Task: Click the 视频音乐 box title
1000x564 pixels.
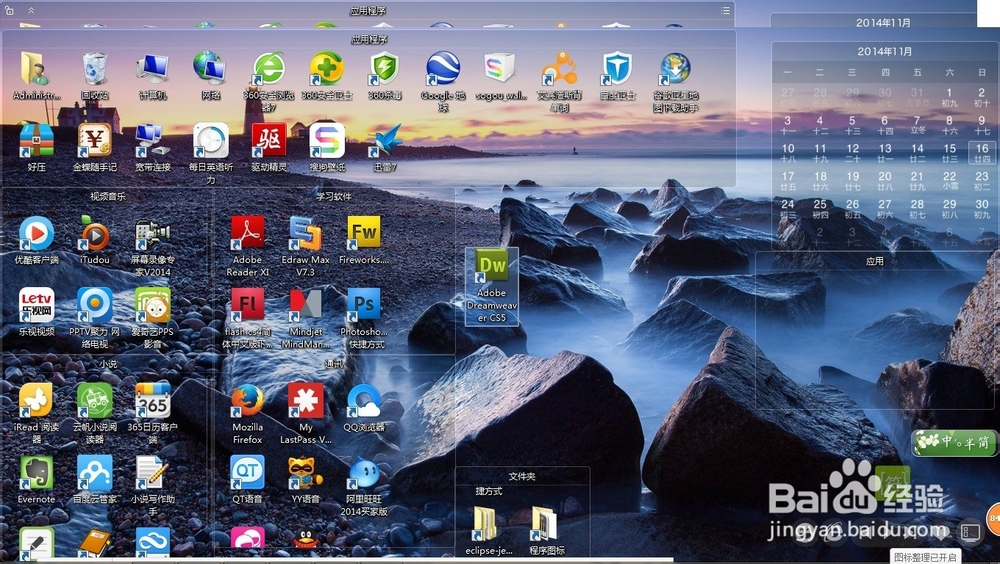Action: (x=108, y=197)
